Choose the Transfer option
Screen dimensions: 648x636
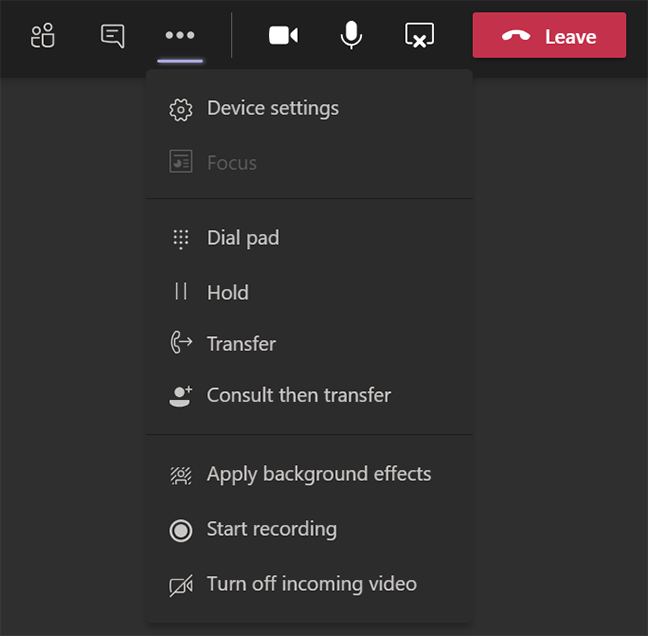(241, 344)
